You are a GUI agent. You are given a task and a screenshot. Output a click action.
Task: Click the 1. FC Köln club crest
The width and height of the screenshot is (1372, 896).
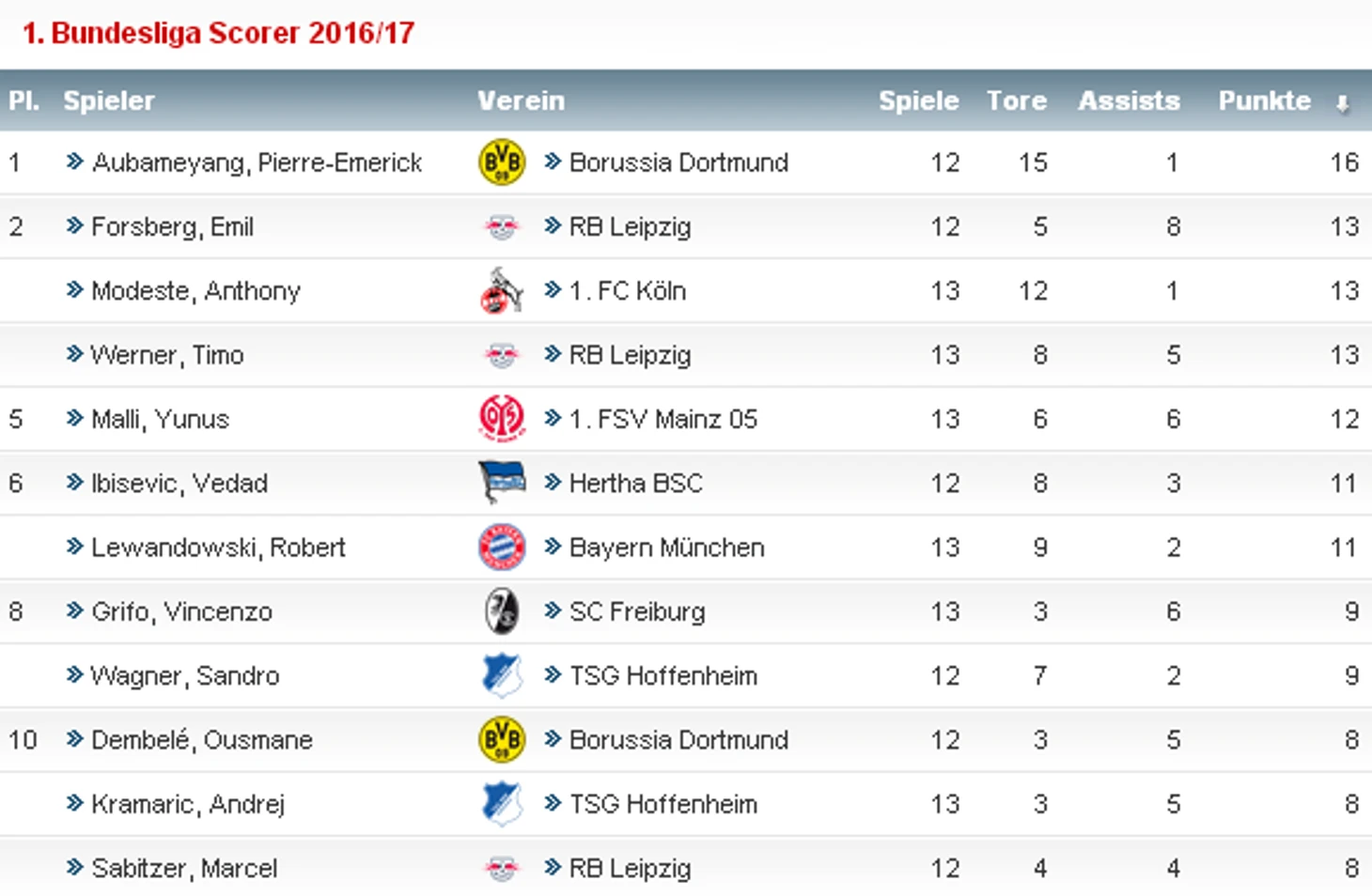pos(501,290)
